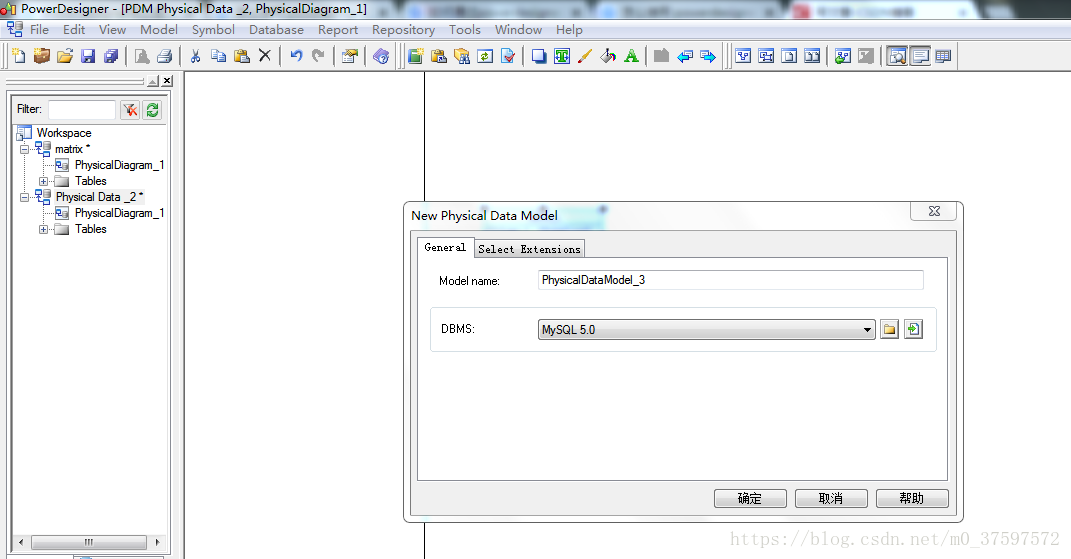Click the Help book icon in toolbar
The width and height of the screenshot is (1071, 559).
[x=381, y=56]
